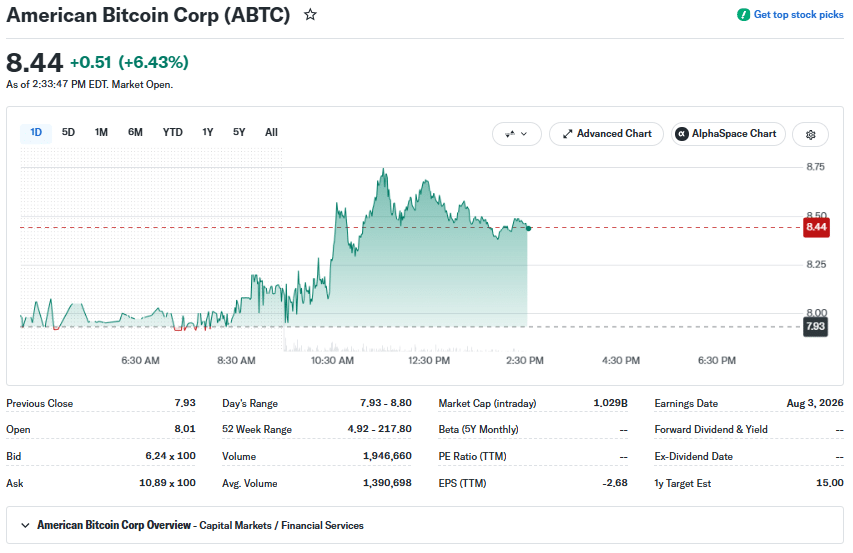Click EPS (TTM) value -2.68

coord(615,483)
